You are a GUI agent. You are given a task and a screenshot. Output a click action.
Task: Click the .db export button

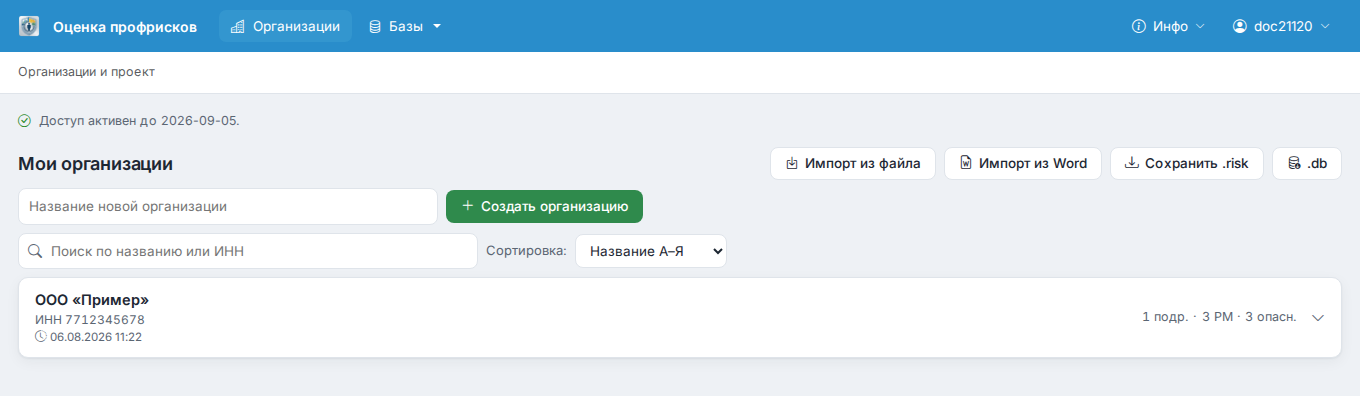(x=1307, y=164)
